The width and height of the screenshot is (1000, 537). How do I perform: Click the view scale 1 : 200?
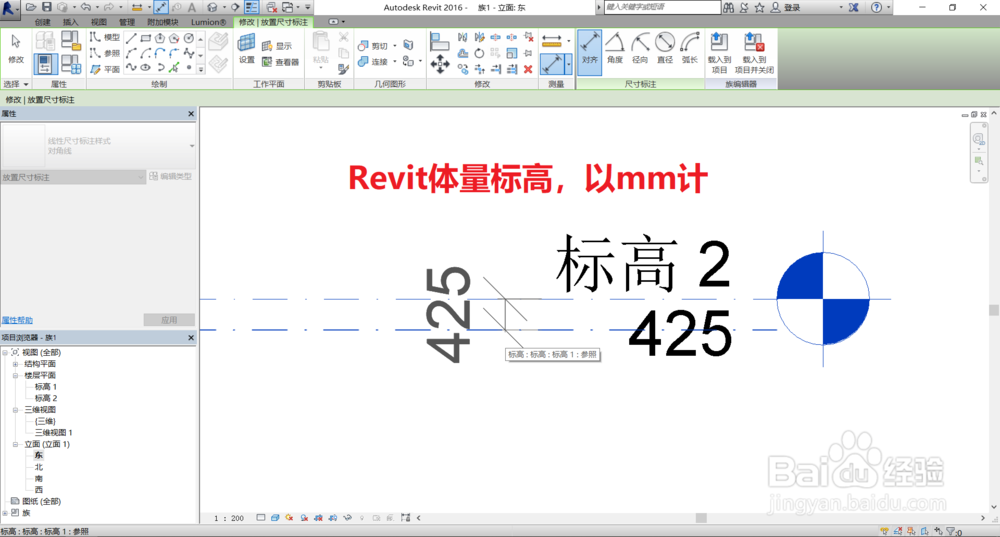[229, 519]
